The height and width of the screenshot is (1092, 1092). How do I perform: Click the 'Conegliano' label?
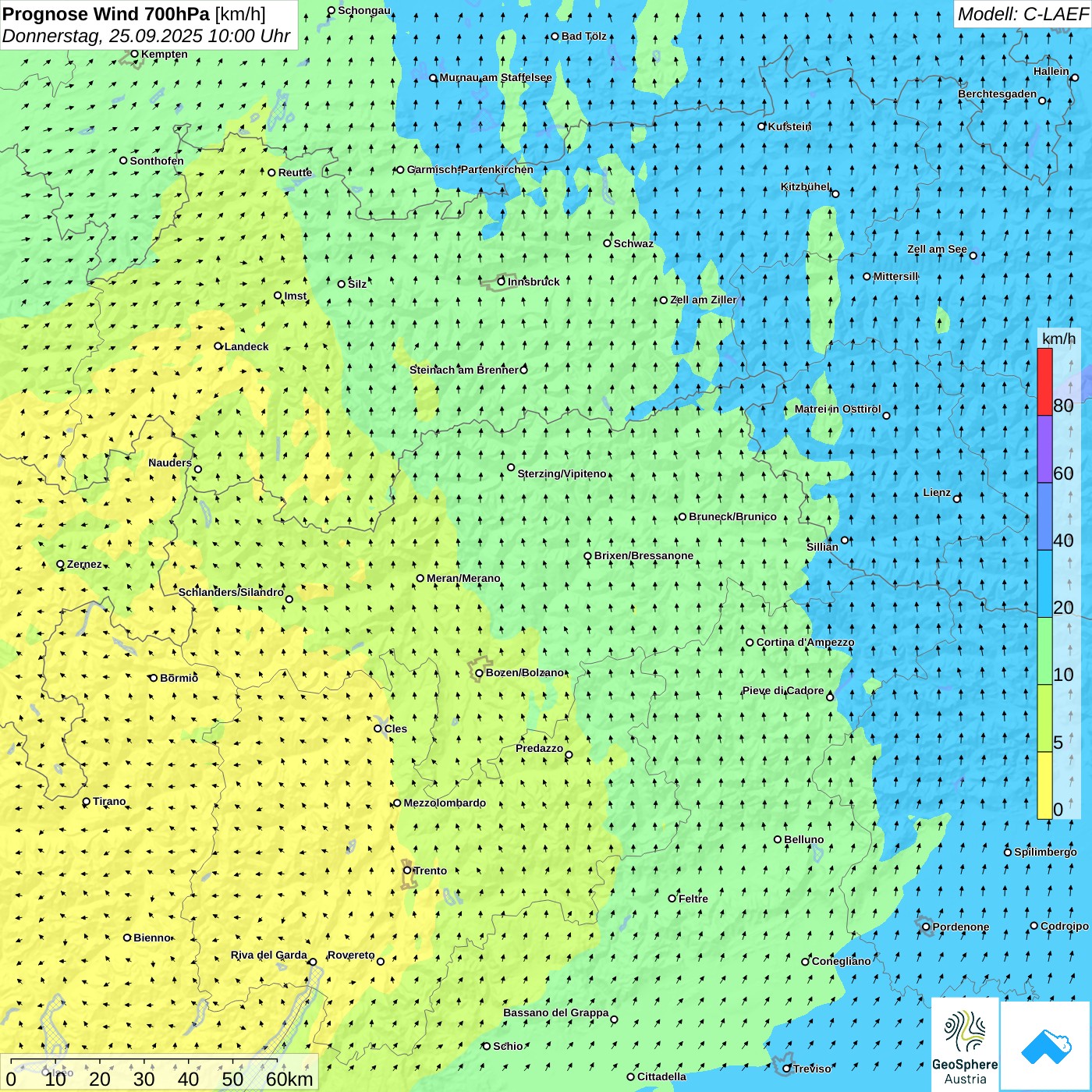point(841,961)
